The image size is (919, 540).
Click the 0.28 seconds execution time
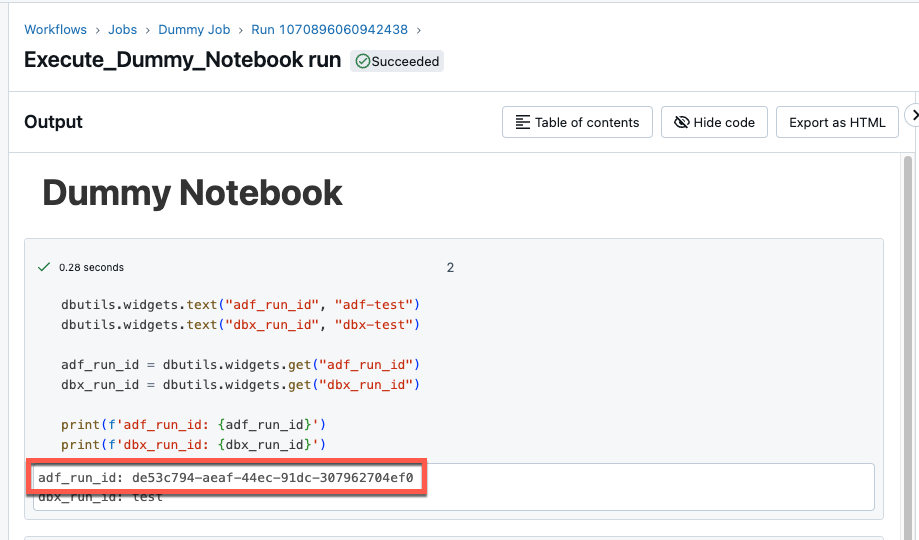click(91, 268)
